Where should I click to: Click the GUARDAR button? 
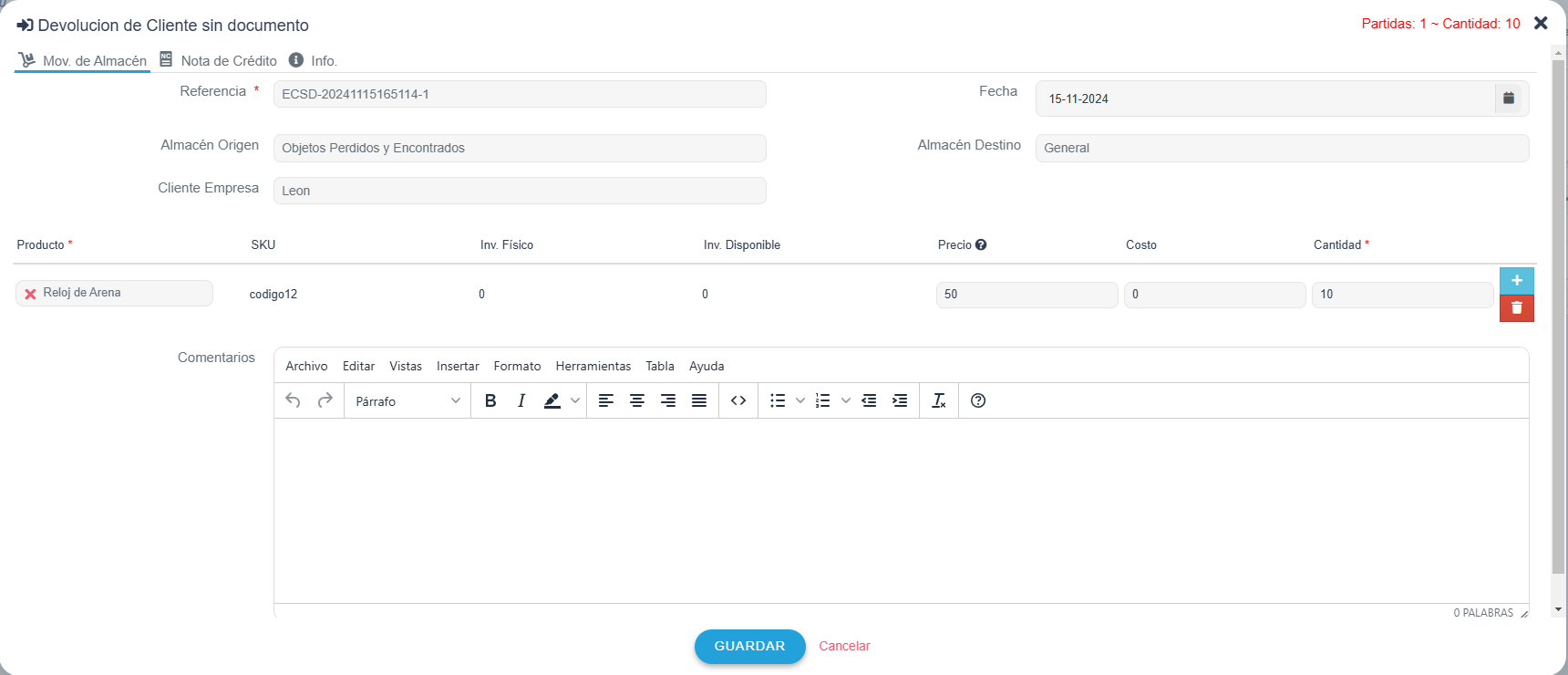coord(749,646)
